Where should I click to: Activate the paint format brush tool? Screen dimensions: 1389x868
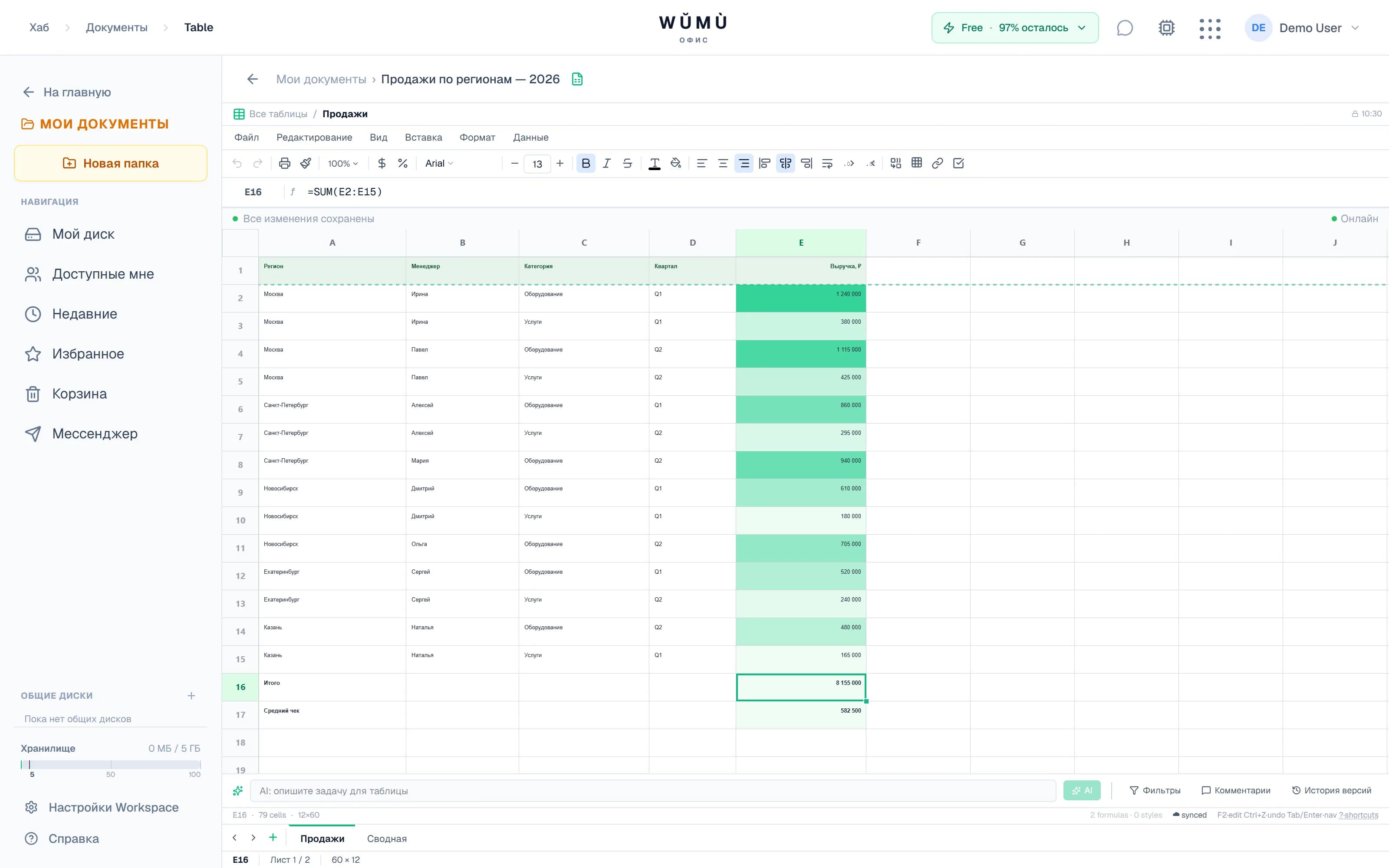[x=306, y=164]
